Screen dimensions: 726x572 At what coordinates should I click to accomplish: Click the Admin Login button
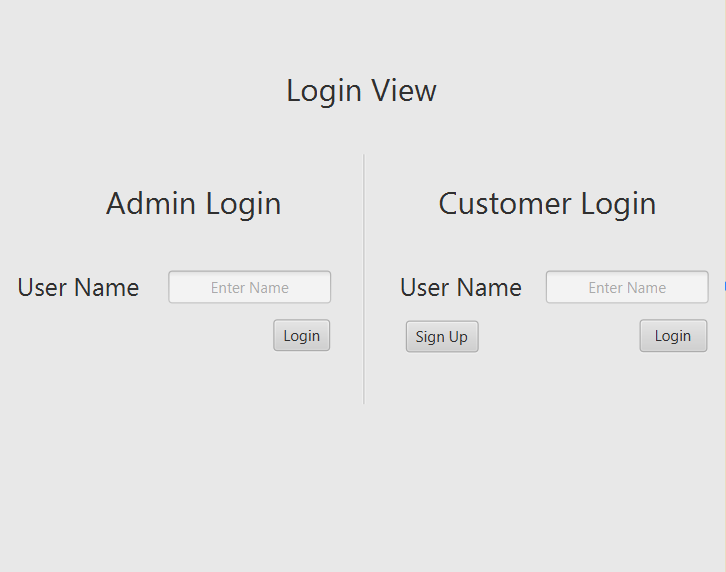tap(301, 335)
